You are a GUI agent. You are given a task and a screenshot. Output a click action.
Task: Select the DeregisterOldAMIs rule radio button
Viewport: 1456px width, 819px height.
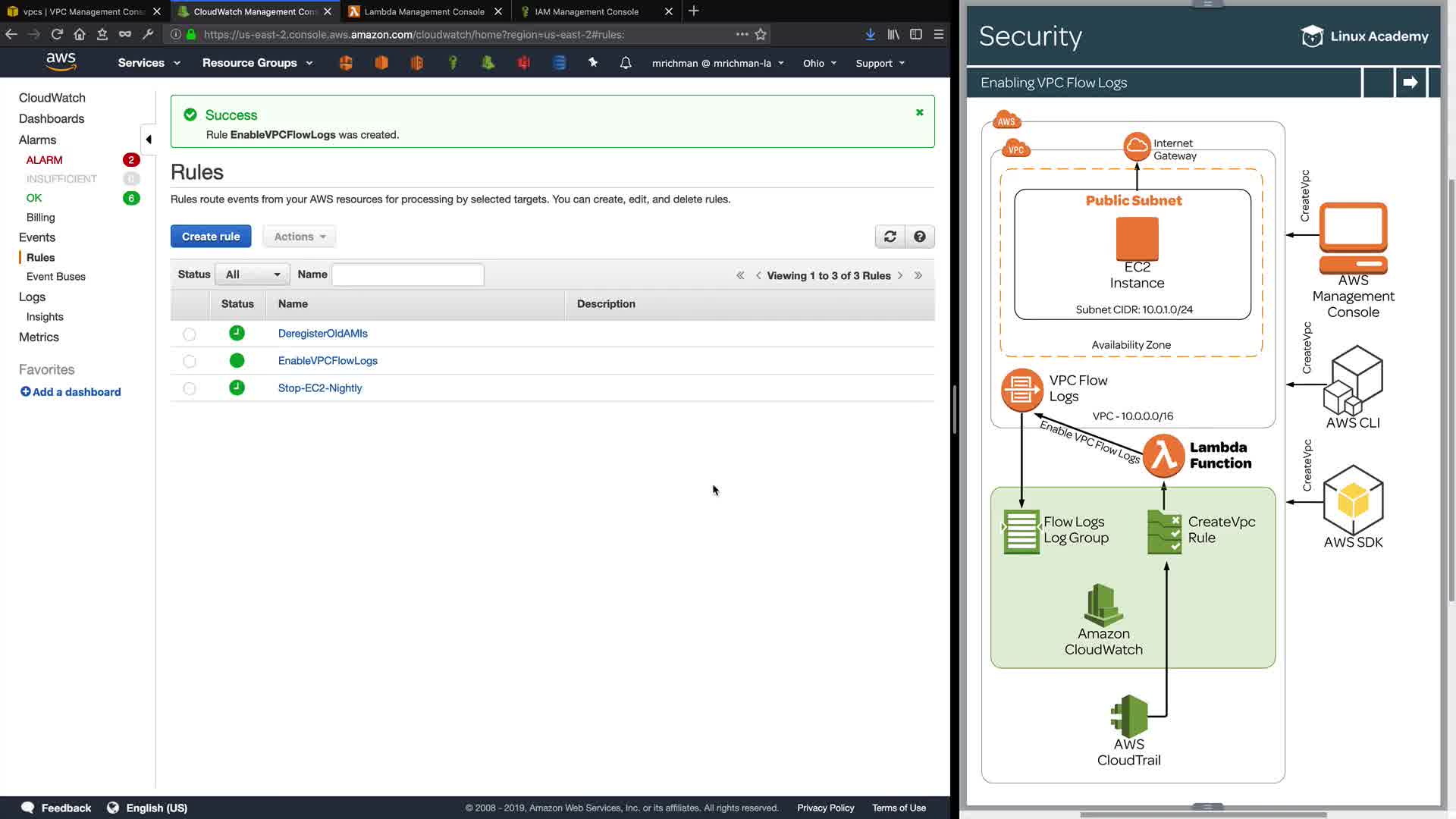[190, 334]
